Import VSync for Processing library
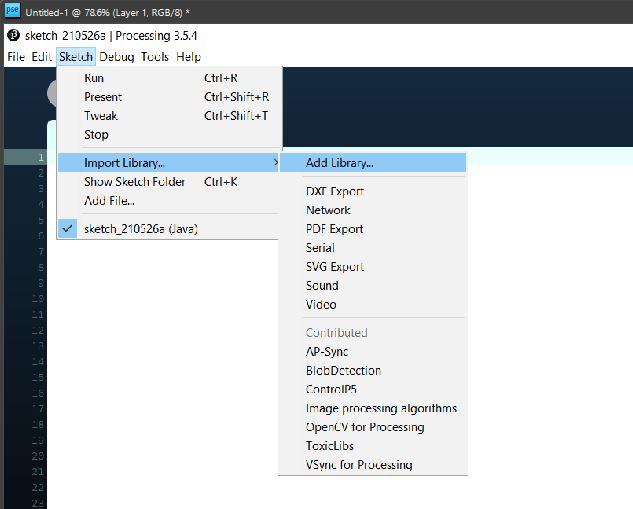Screen dimensions: 633x509 (373, 465)
